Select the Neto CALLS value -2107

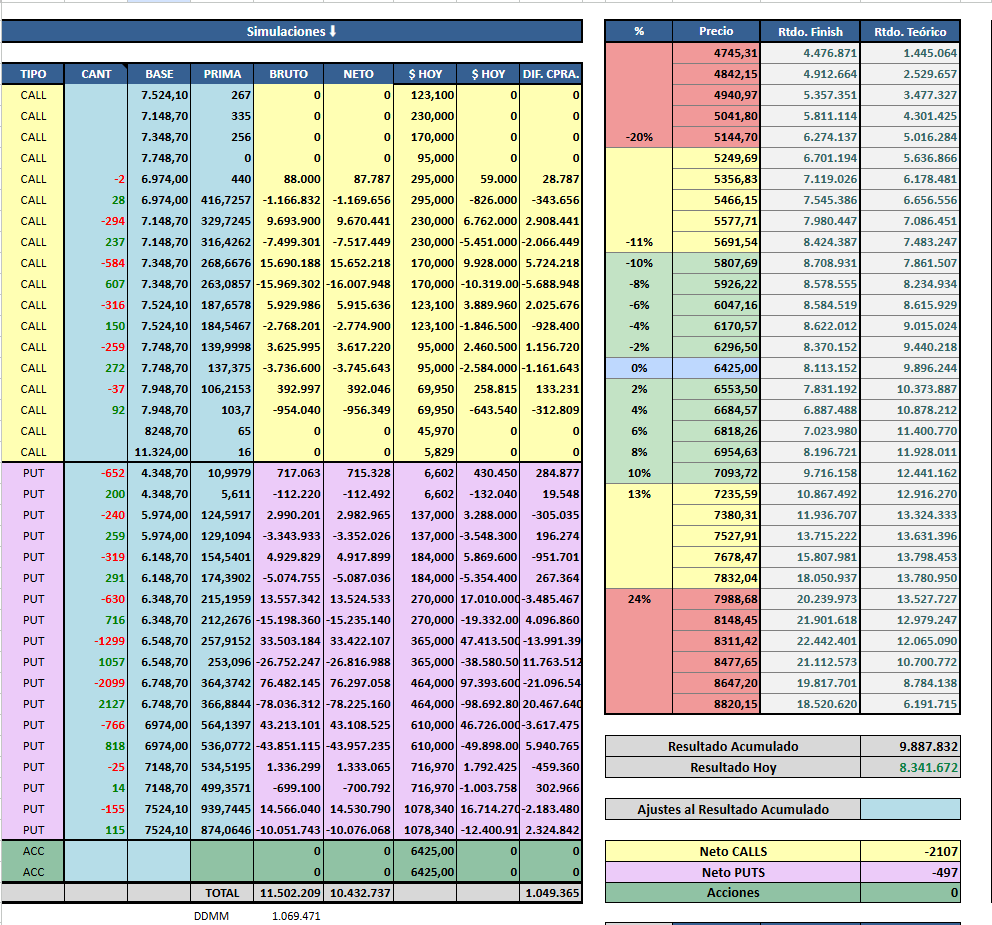pos(910,852)
